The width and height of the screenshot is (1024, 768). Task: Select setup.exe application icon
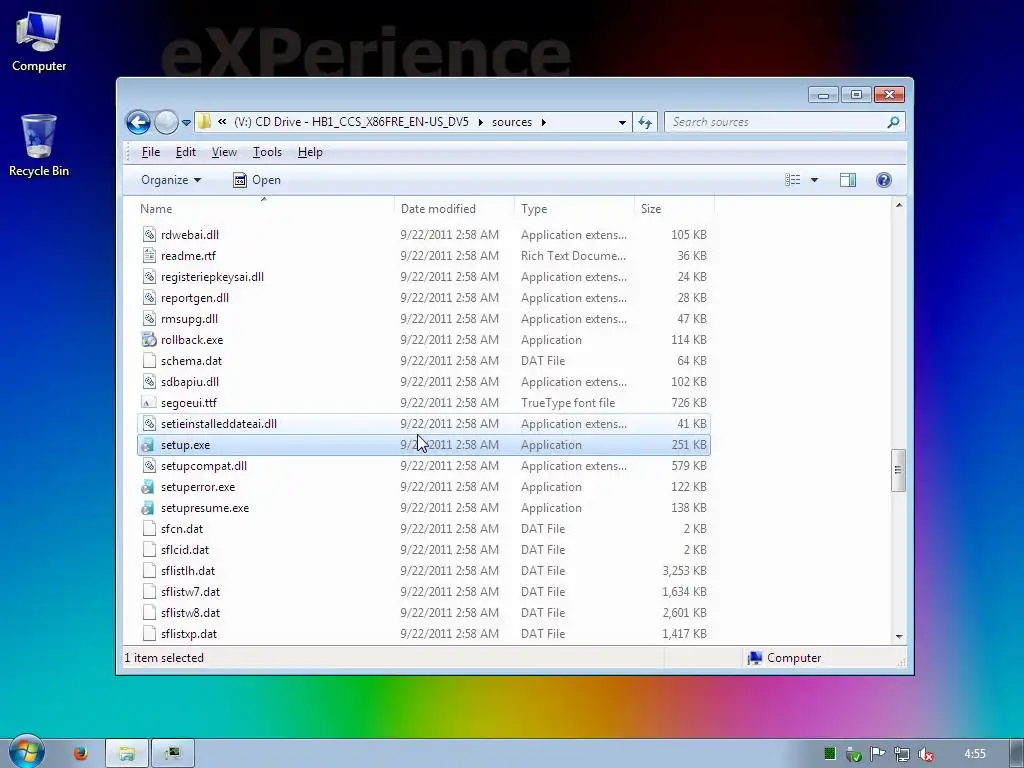coord(149,445)
